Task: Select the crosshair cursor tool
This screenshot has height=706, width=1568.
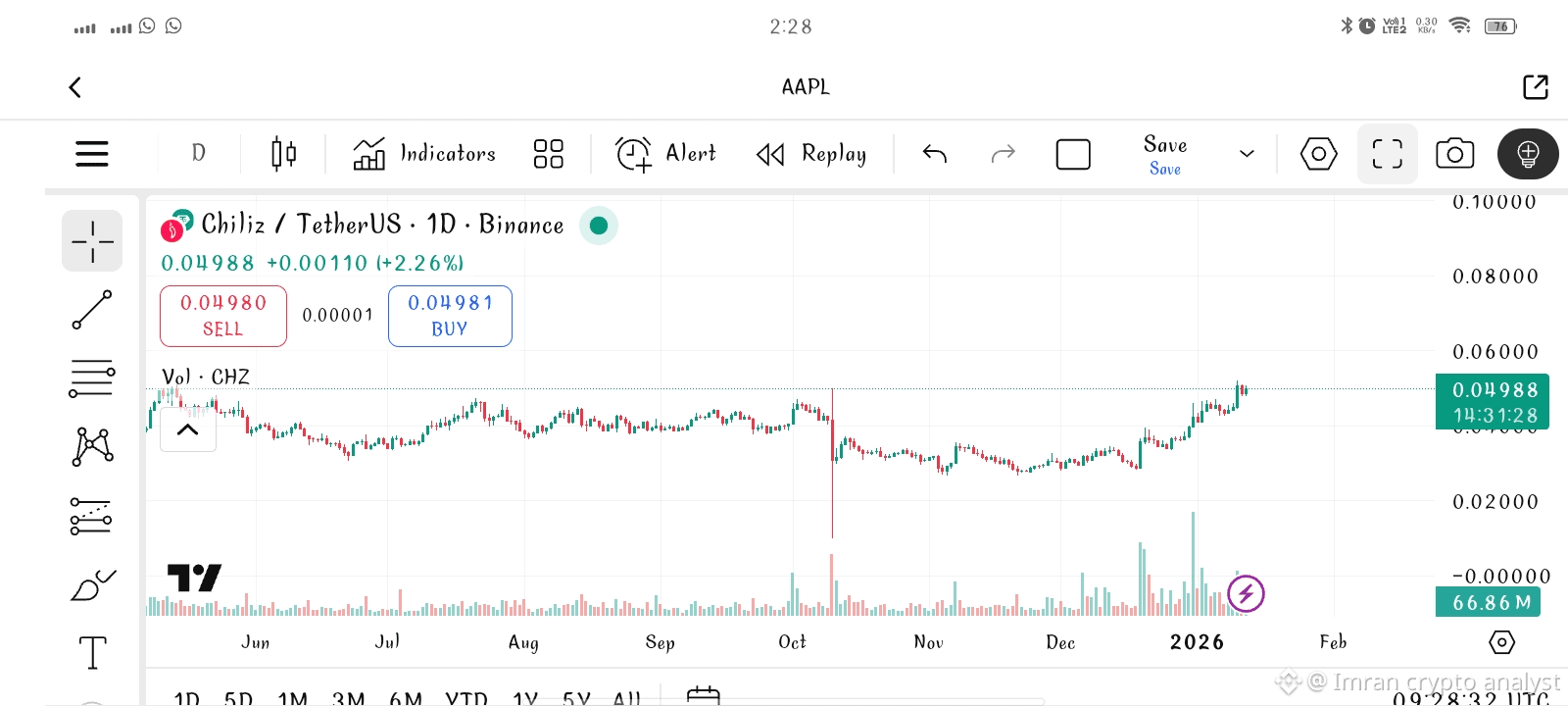Action: pyautogui.click(x=92, y=241)
